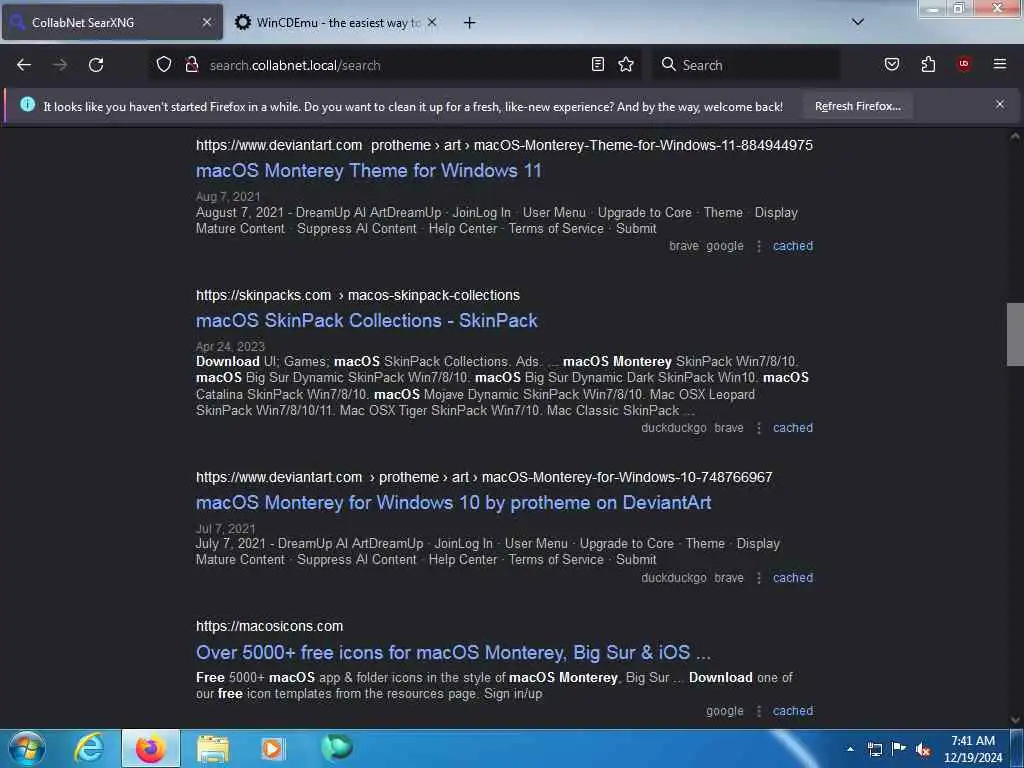Image resolution: width=1024 pixels, height=768 pixels.
Task: Reload the page with the refresh icon
Action: pyautogui.click(x=96, y=65)
